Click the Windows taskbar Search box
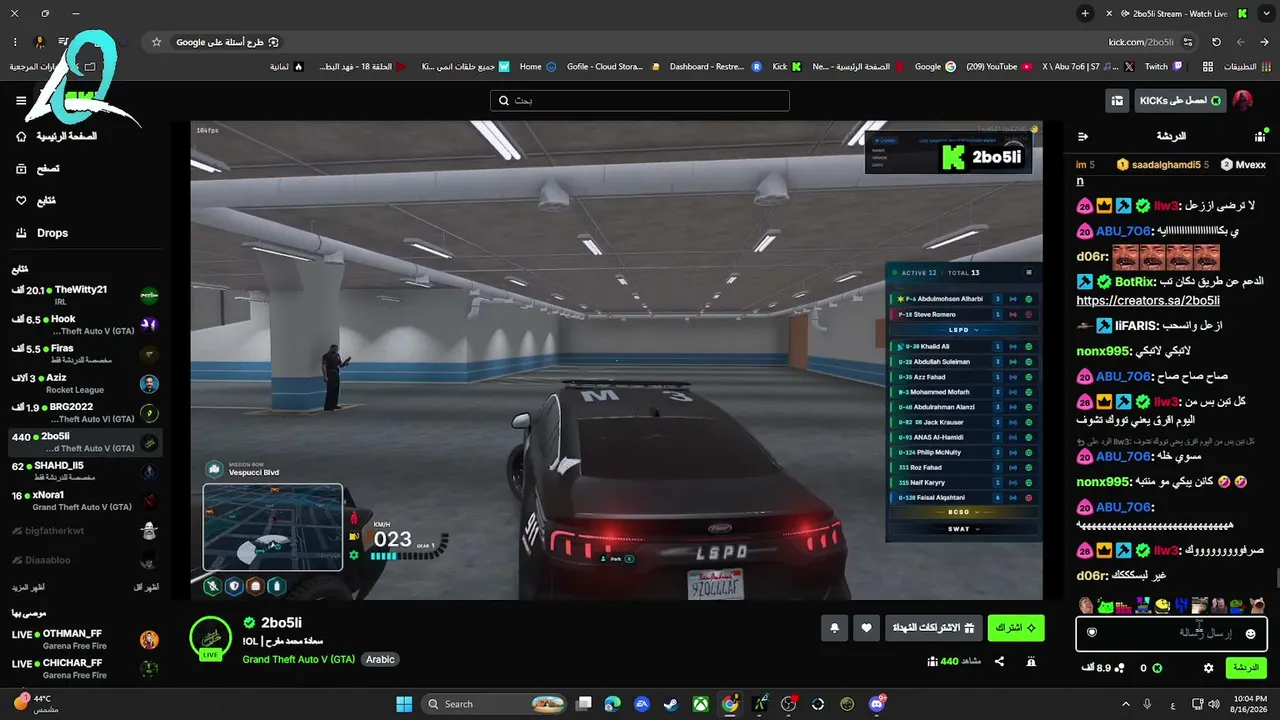This screenshot has width=1280, height=720. click(496, 704)
